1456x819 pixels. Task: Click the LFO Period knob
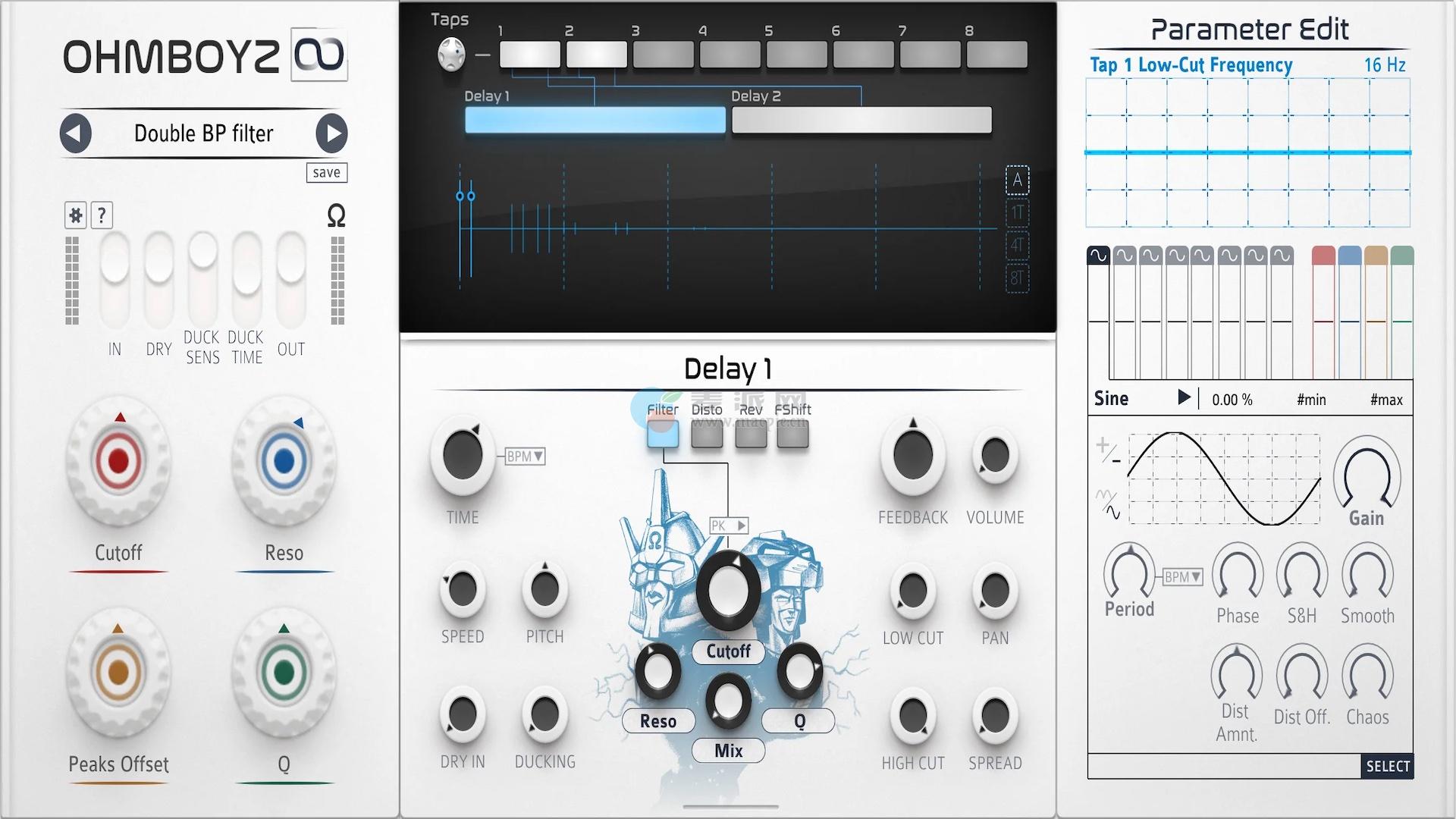point(1129,572)
